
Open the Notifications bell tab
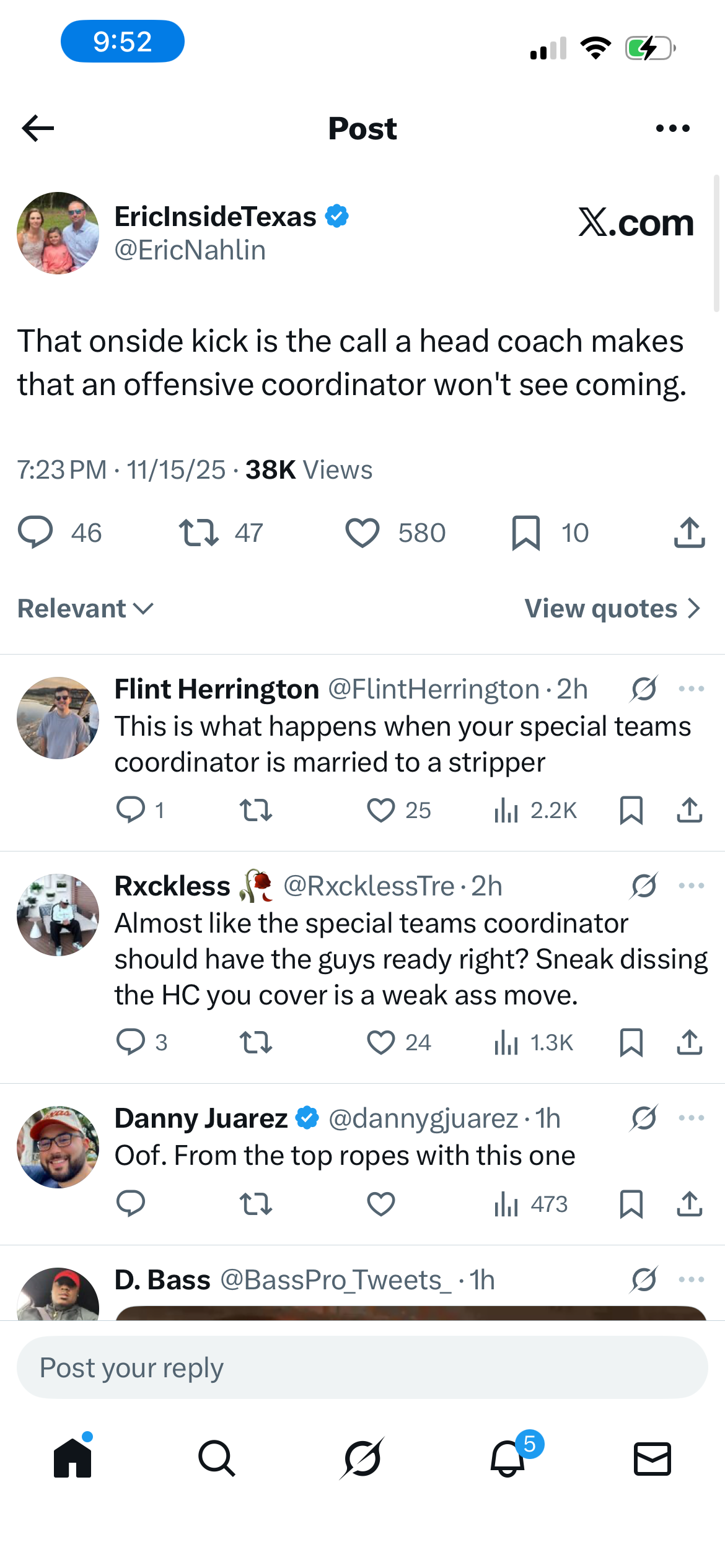(x=508, y=1458)
